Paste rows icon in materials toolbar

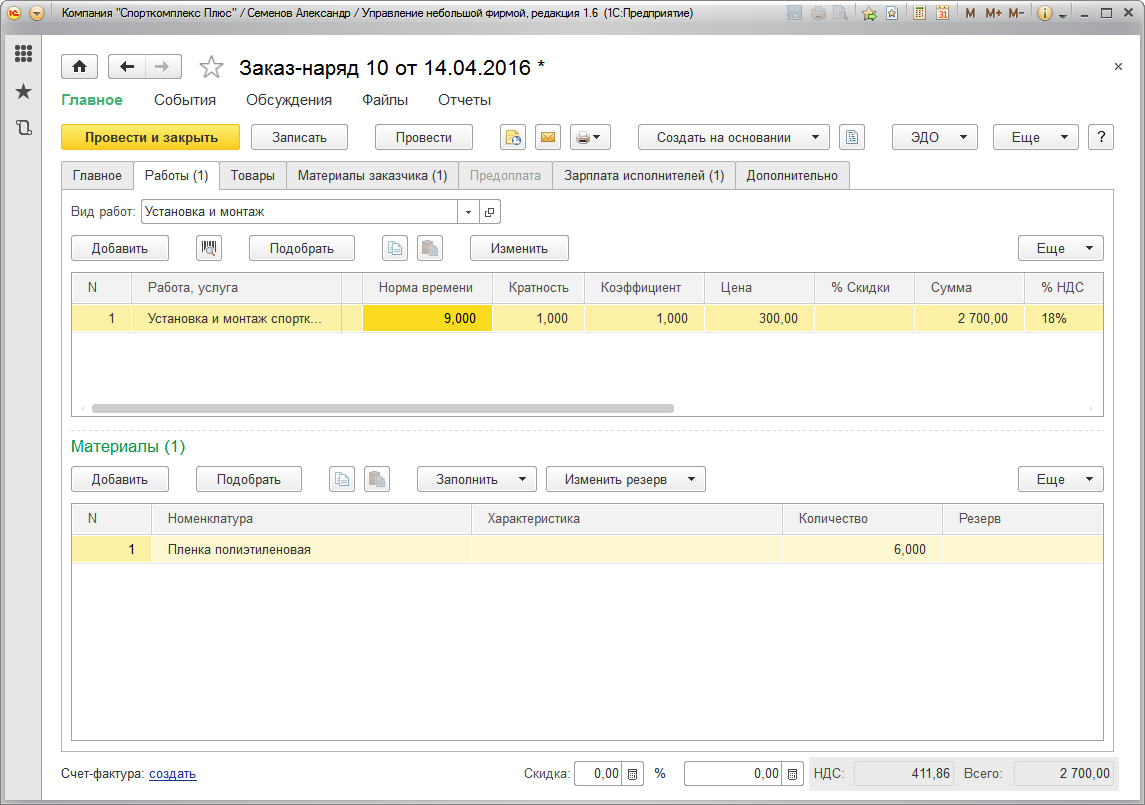pyautogui.click(x=377, y=479)
